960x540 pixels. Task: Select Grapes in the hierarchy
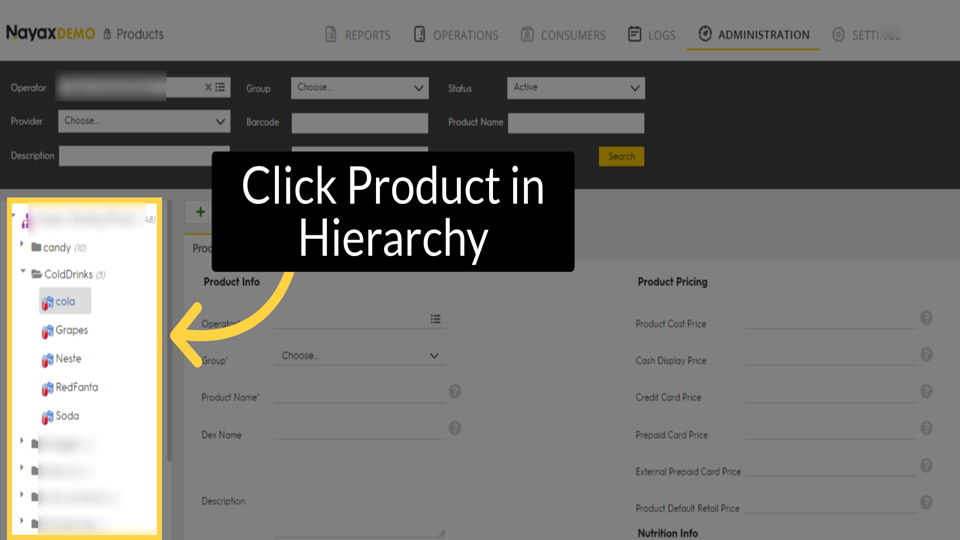click(x=72, y=330)
